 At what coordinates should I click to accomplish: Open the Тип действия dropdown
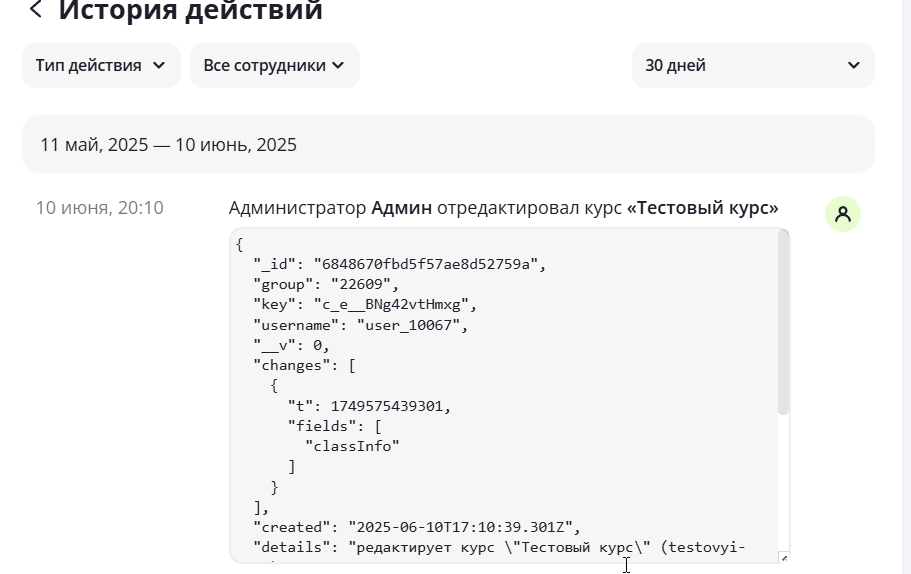[101, 66]
